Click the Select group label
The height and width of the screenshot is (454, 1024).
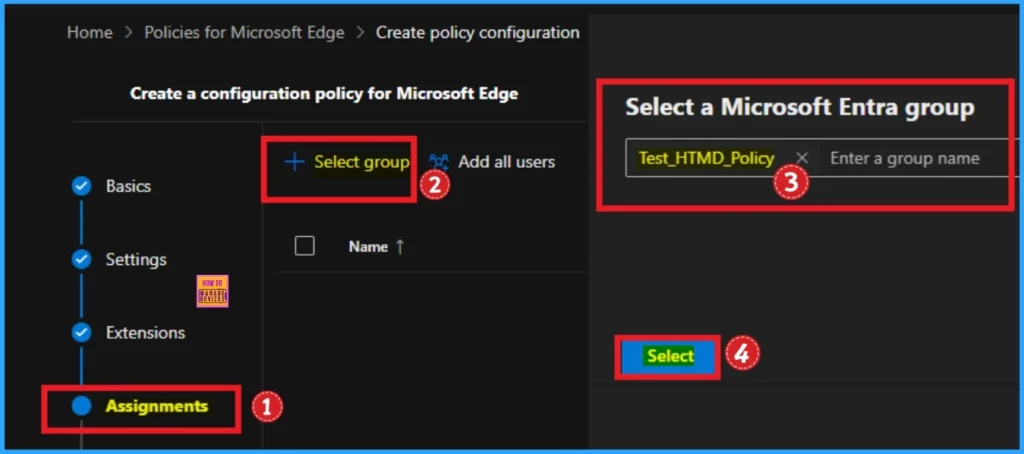coord(361,162)
